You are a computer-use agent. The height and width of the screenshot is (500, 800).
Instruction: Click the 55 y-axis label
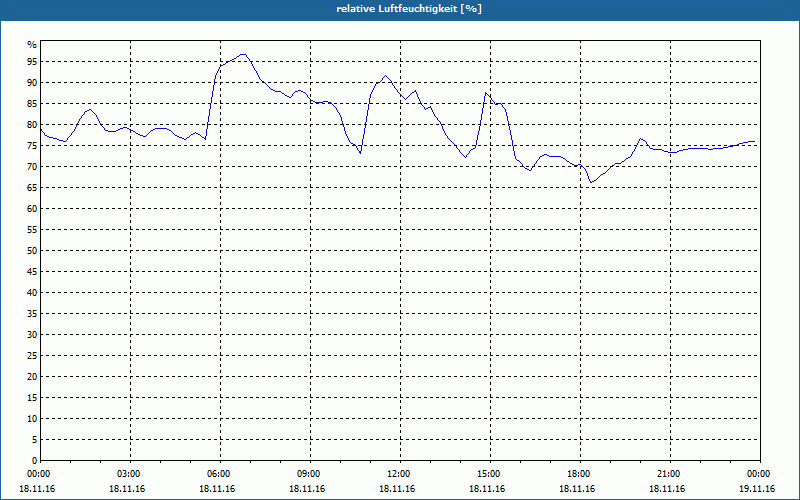coord(32,230)
